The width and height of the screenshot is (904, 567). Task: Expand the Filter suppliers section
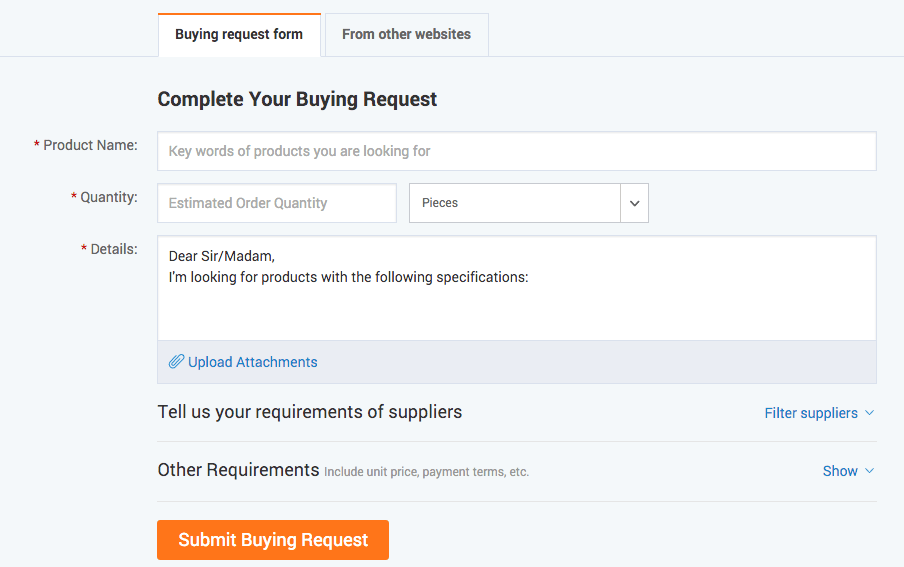coord(819,413)
